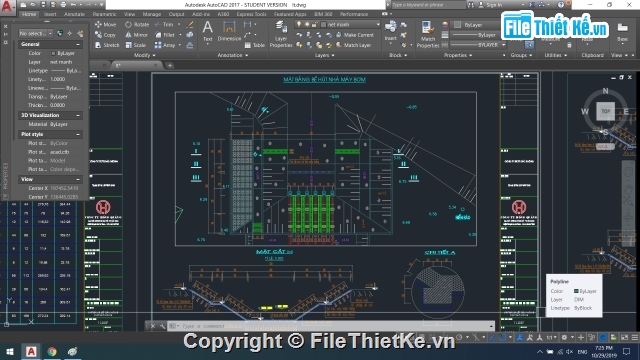The height and width of the screenshot is (360, 640).
Task: Click the Erase tool icon
Action: (190, 25)
